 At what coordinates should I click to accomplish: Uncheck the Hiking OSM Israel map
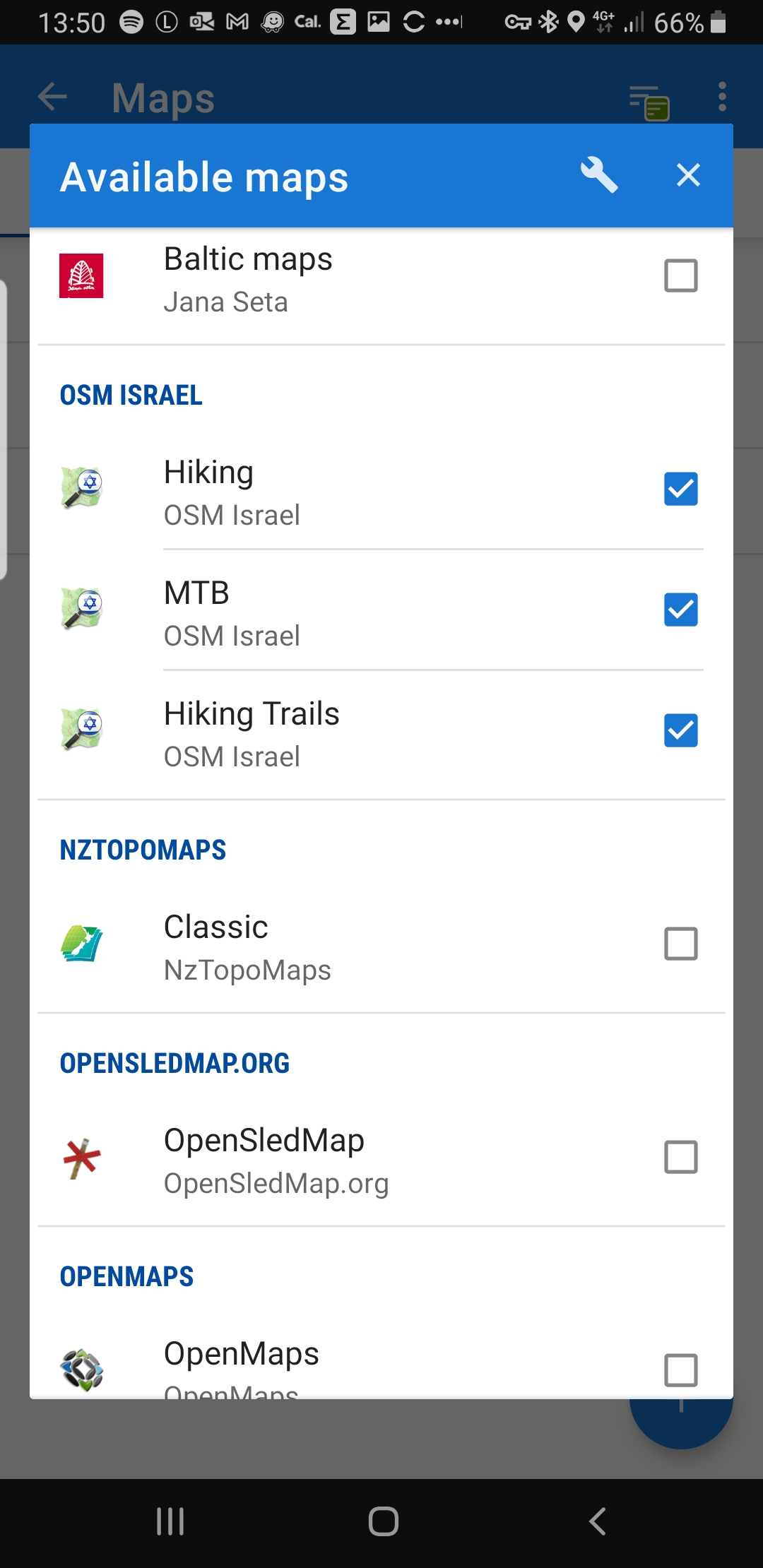click(x=680, y=489)
